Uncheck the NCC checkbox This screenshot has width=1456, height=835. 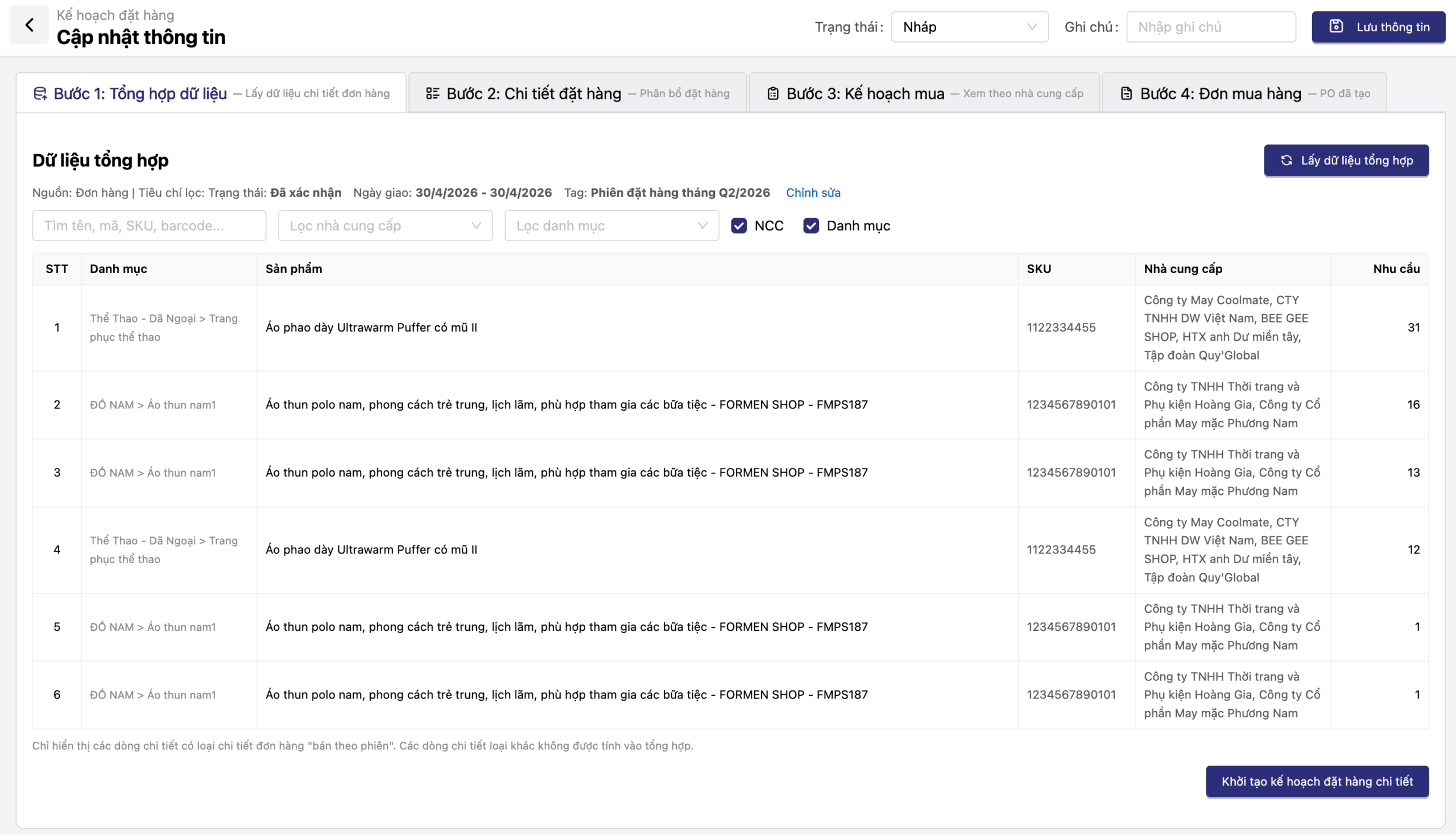[x=739, y=226]
